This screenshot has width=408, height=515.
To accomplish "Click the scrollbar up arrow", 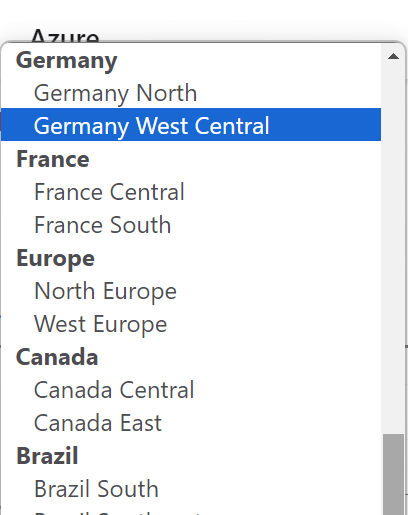I will pos(393,56).
